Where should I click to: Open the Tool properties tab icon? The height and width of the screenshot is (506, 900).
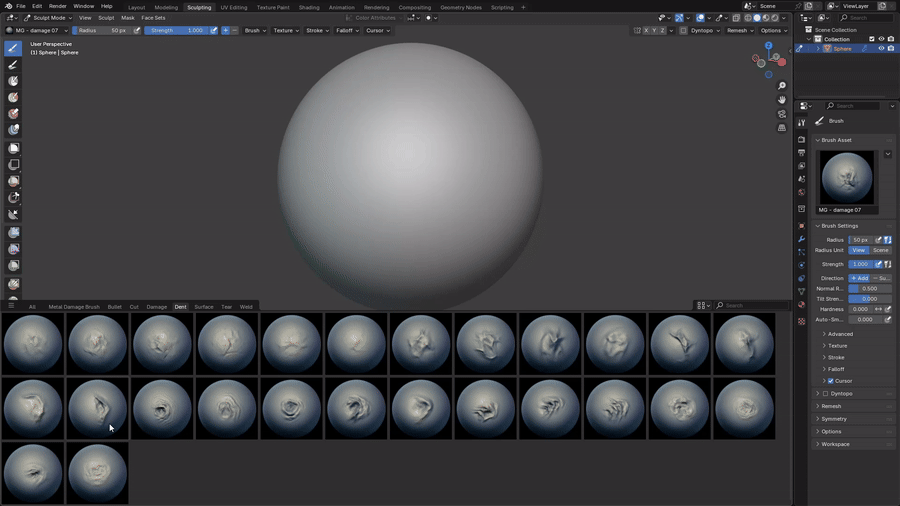point(801,123)
